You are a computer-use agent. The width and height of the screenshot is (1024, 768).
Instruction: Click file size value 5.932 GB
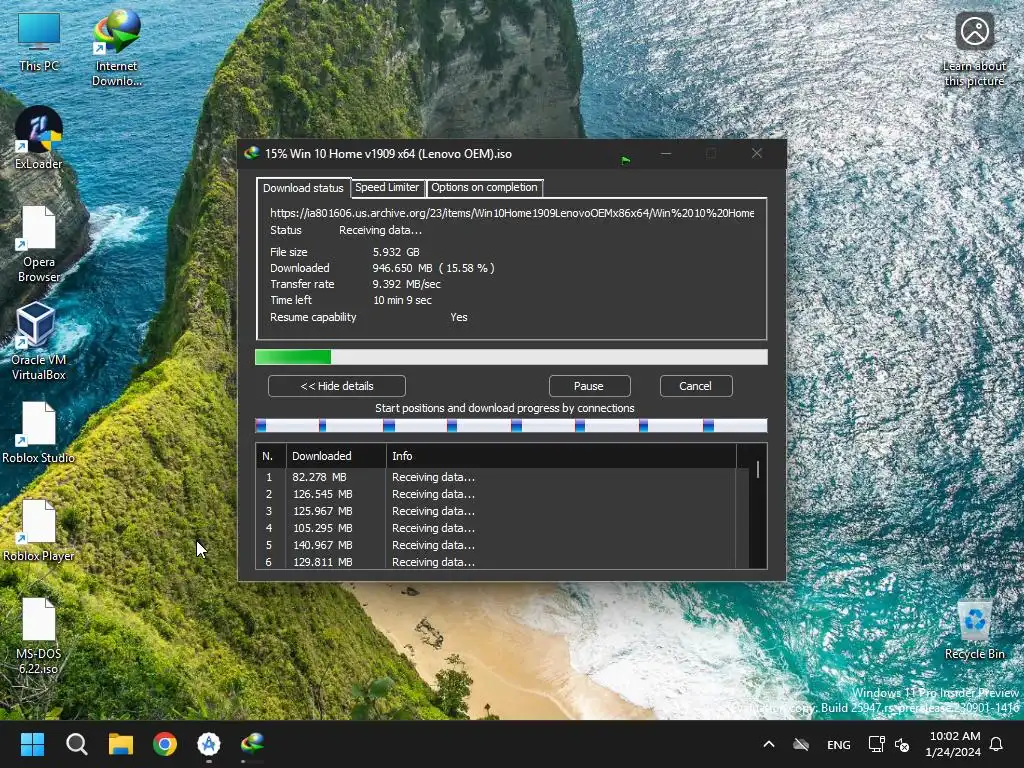coord(396,252)
